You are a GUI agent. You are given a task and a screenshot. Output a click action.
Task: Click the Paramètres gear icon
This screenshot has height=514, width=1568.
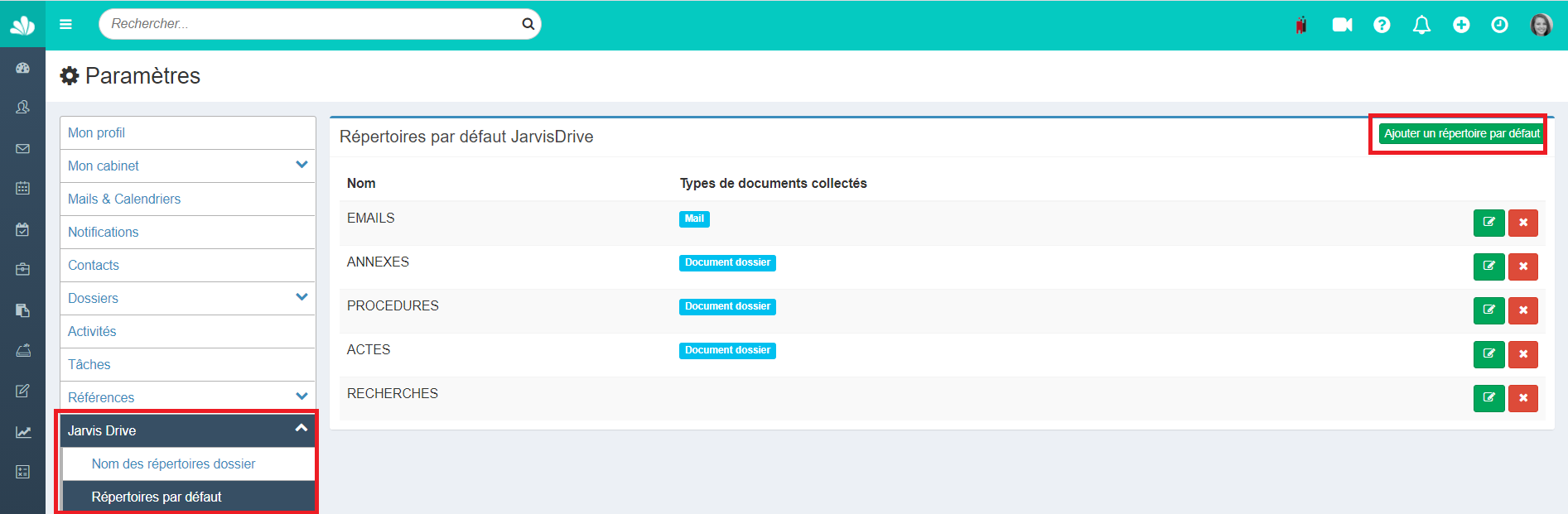(x=70, y=76)
